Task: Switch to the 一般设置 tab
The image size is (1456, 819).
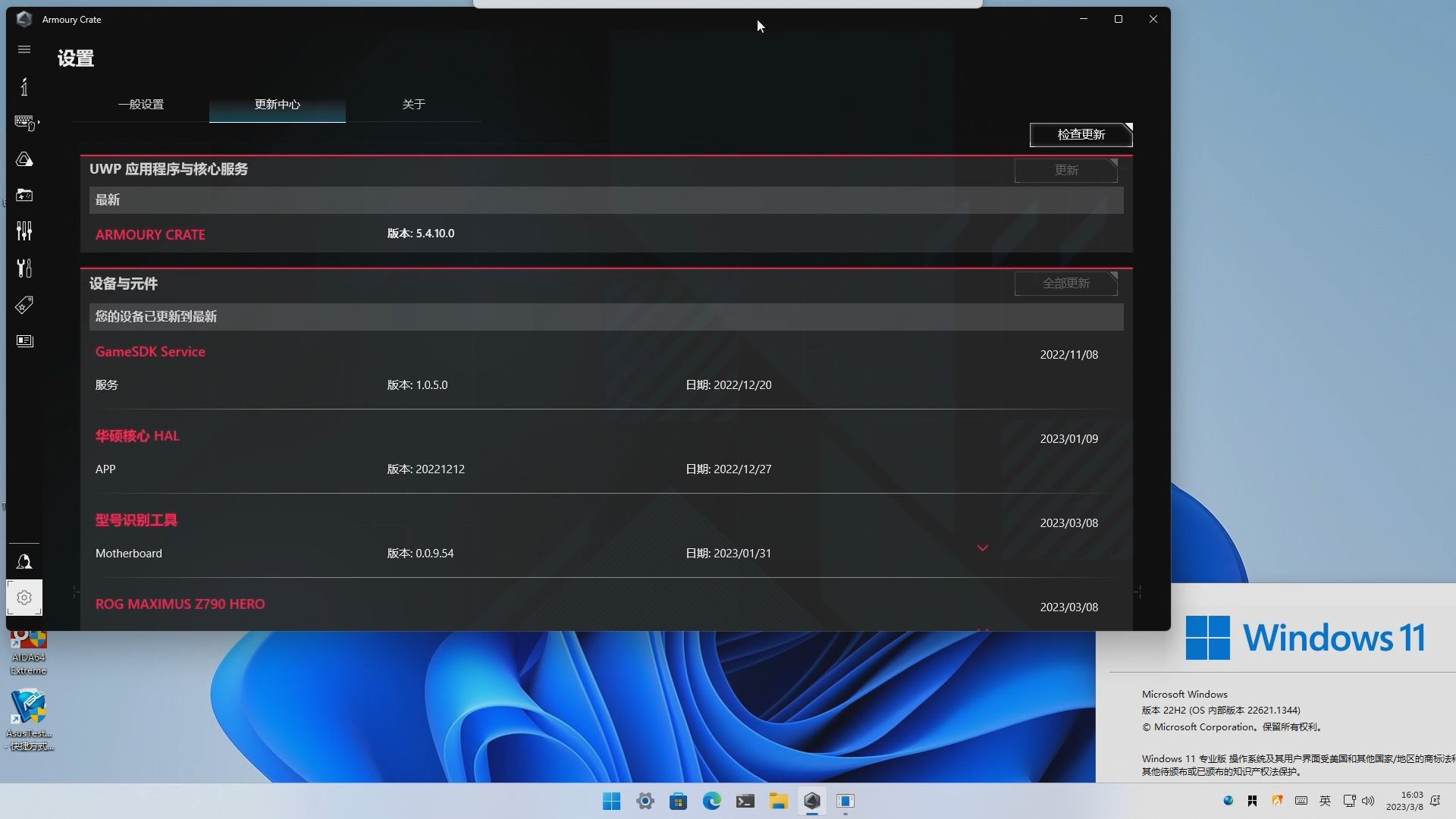Action: pyautogui.click(x=143, y=105)
